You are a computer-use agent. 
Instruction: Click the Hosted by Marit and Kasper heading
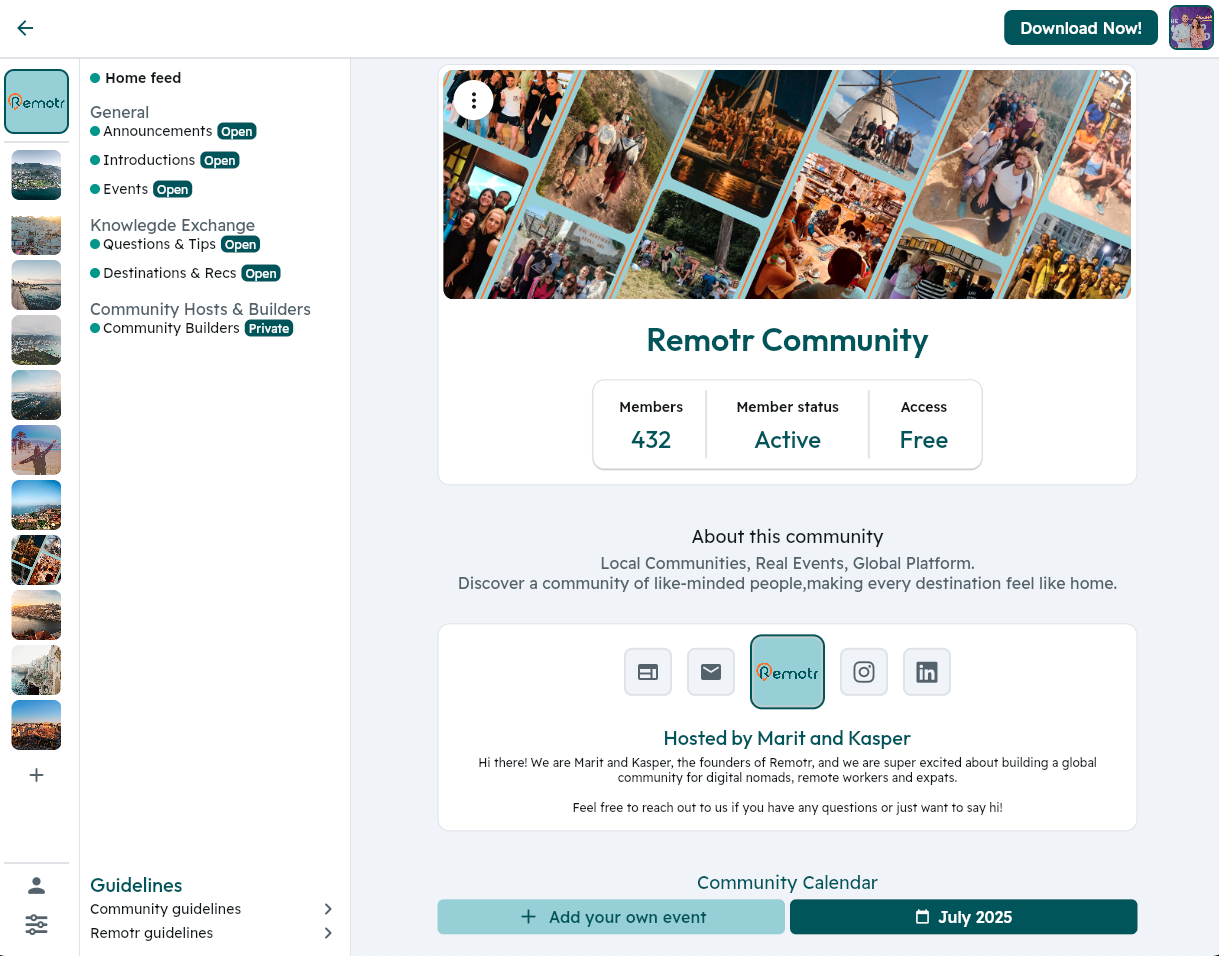(787, 738)
